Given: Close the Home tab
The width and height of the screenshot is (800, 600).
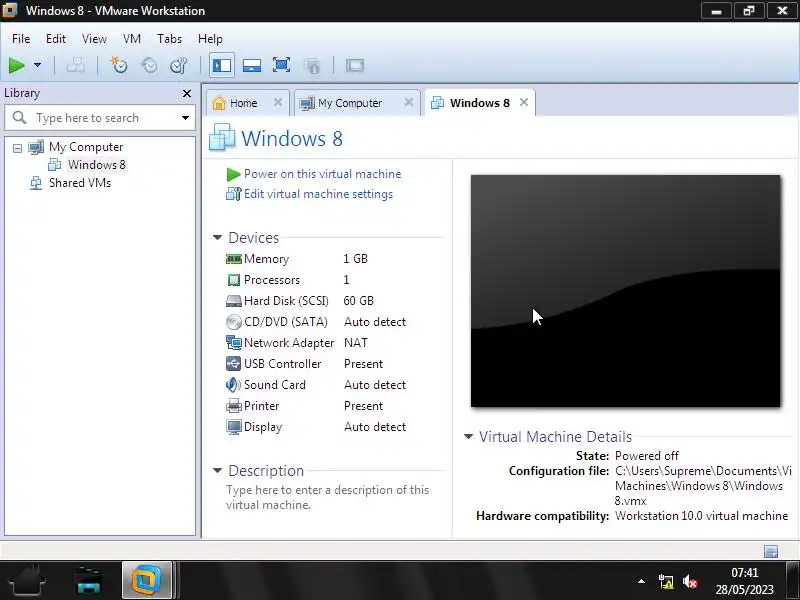Looking at the screenshot, I should [x=278, y=102].
